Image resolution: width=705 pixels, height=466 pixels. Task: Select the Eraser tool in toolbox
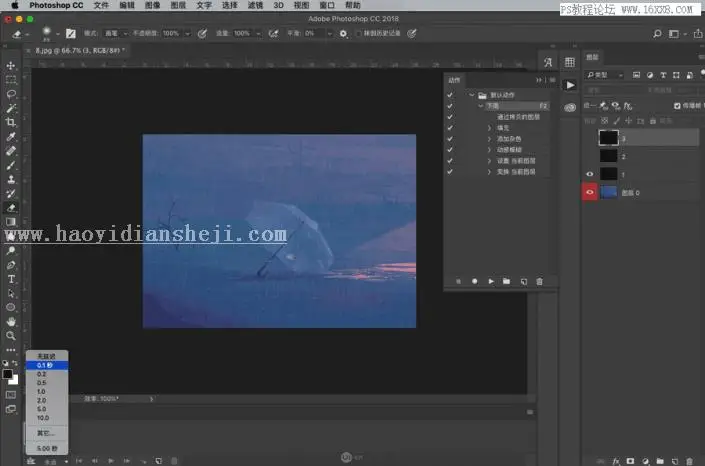[x=11, y=207]
